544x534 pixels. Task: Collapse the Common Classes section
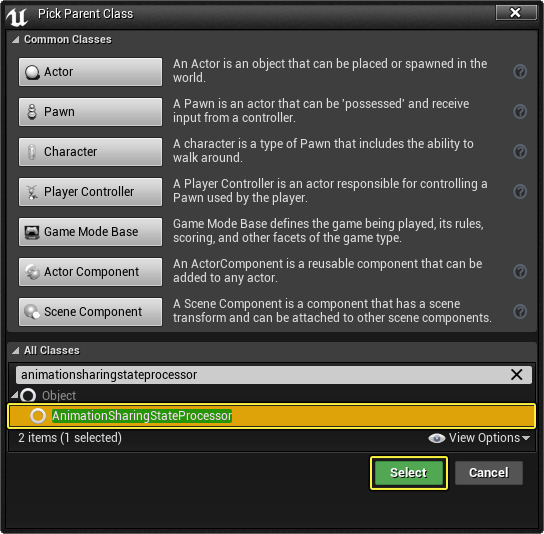pyautogui.click(x=15, y=40)
